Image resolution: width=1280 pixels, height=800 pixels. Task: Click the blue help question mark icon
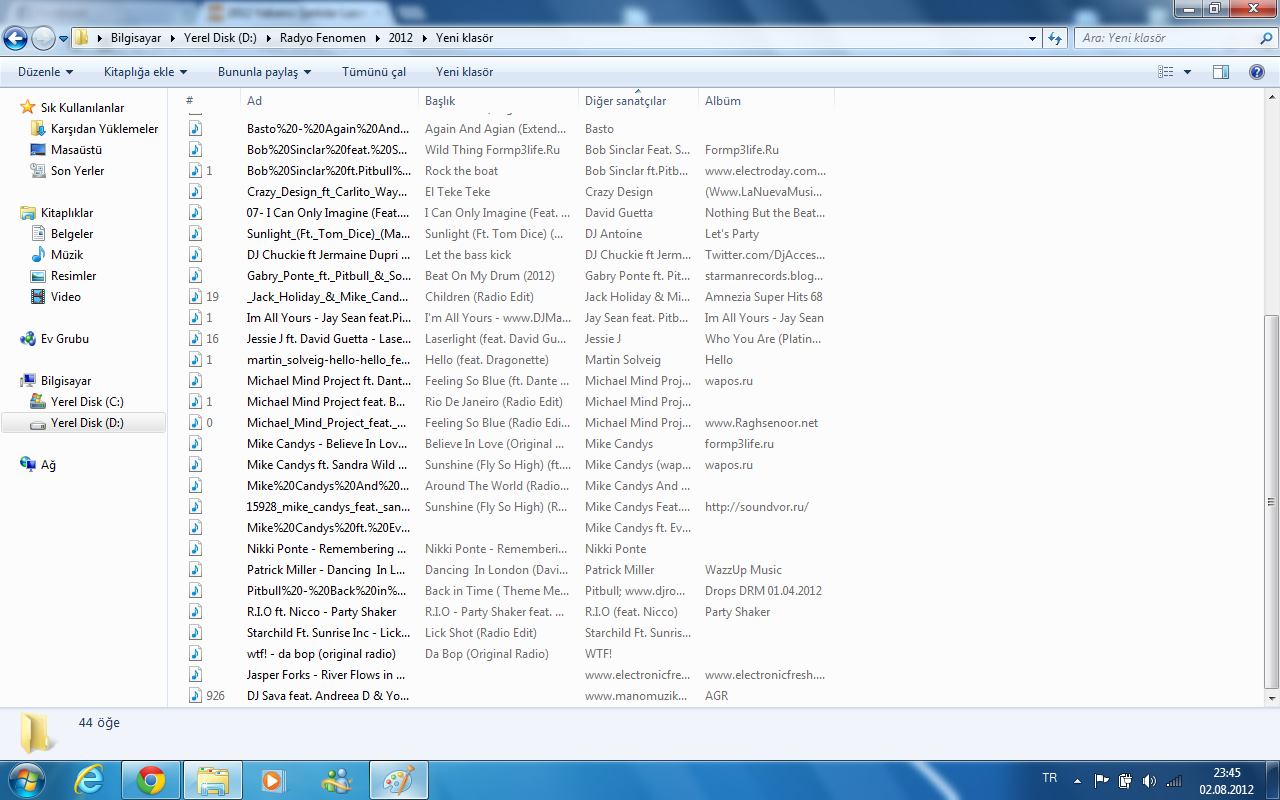click(x=1257, y=72)
